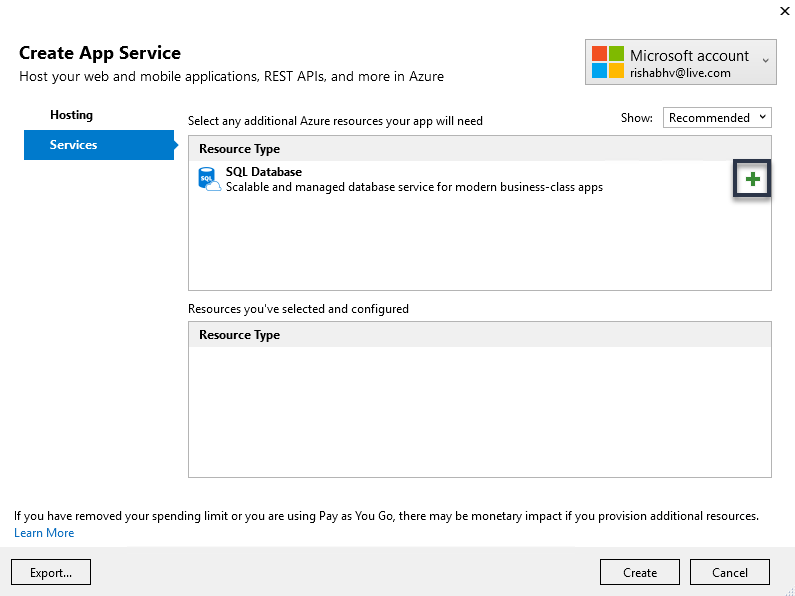Viewport: 795px width, 596px height.
Task: Click the rishabhv@live.com email text
Action: [680, 73]
